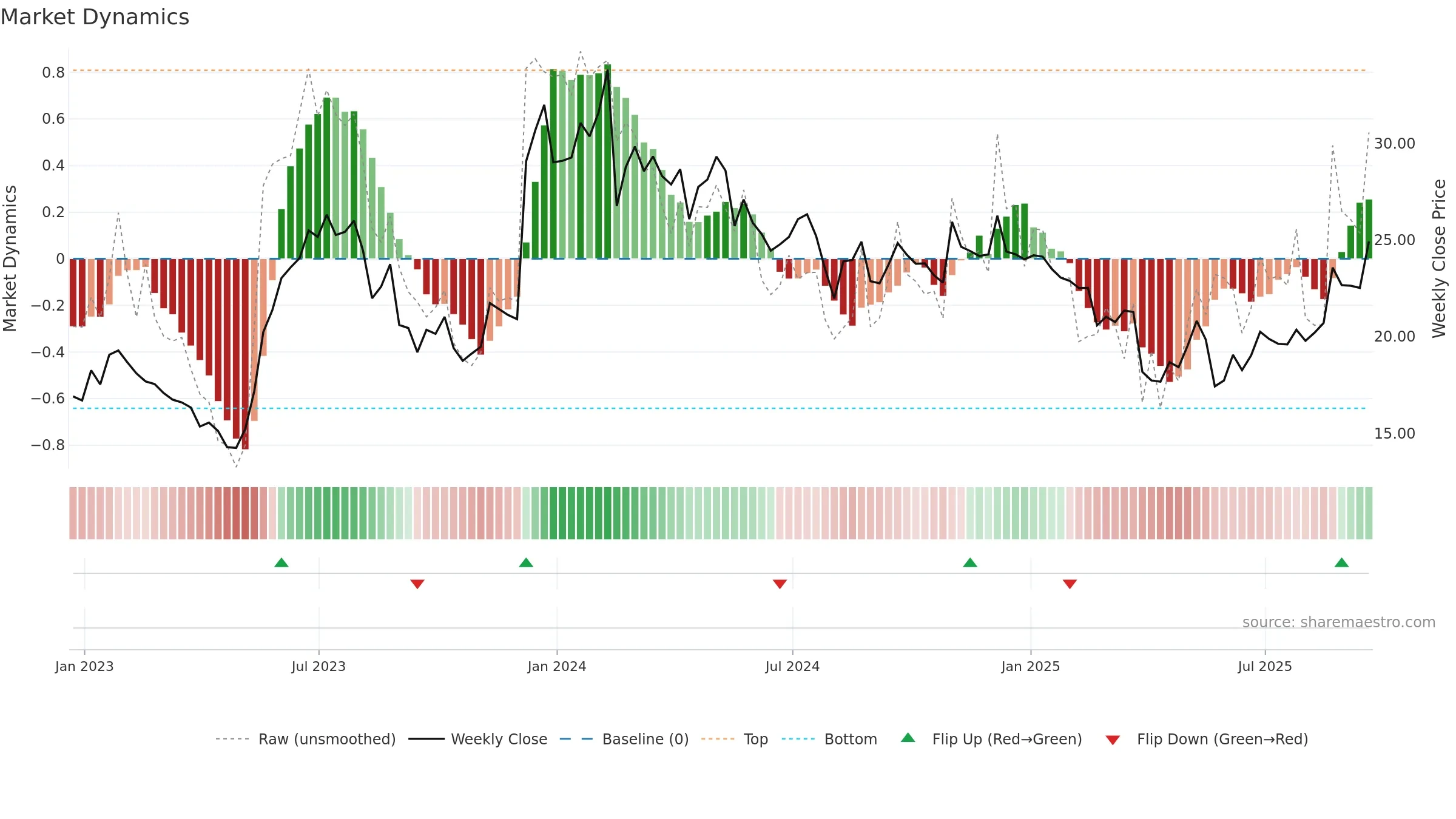Toggle the Weekly Close legend entry

[x=478, y=739]
